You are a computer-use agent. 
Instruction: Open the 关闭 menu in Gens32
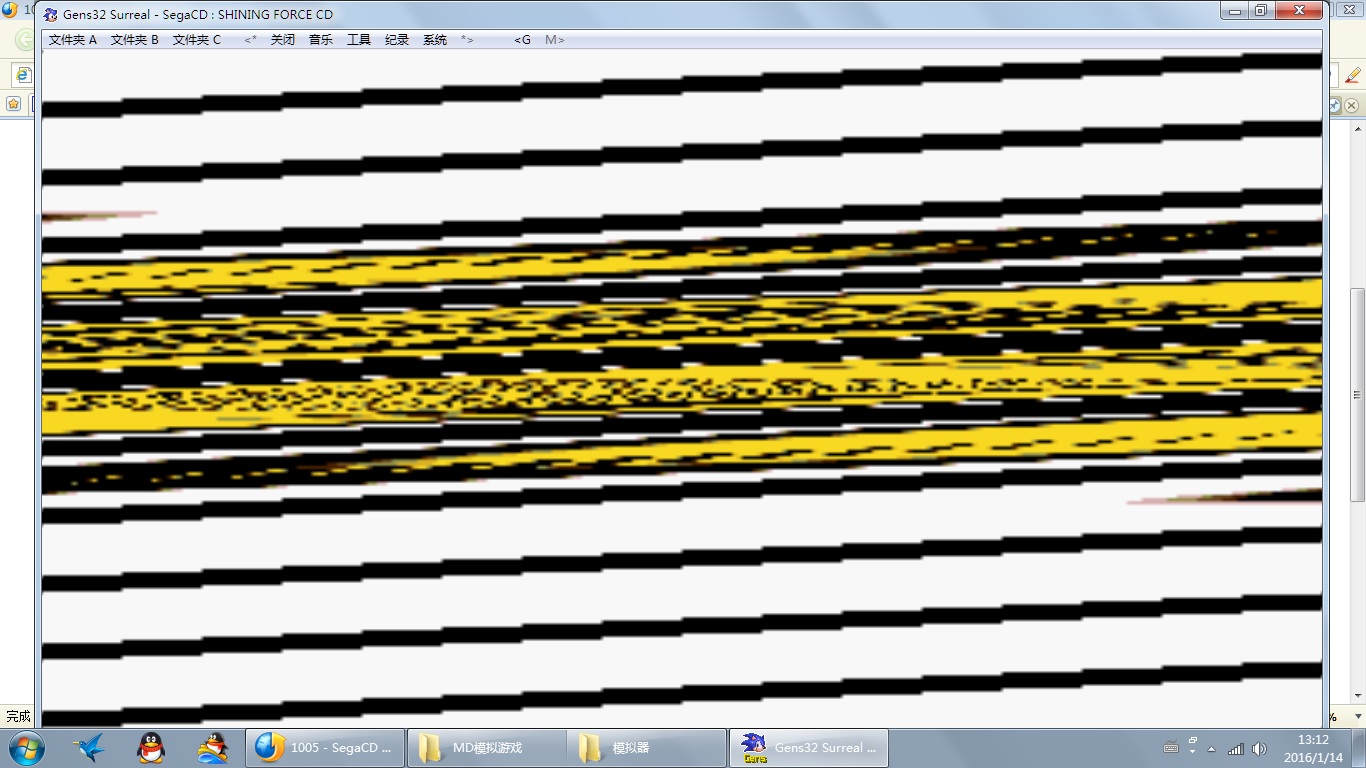click(283, 40)
